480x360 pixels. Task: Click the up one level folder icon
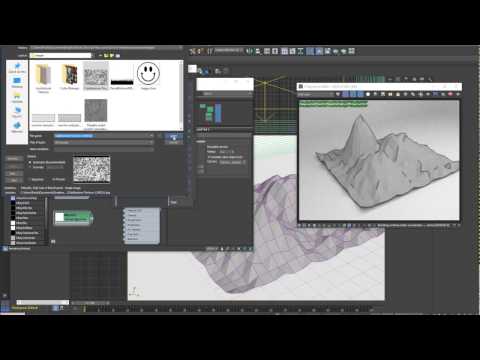(x=106, y=55)
